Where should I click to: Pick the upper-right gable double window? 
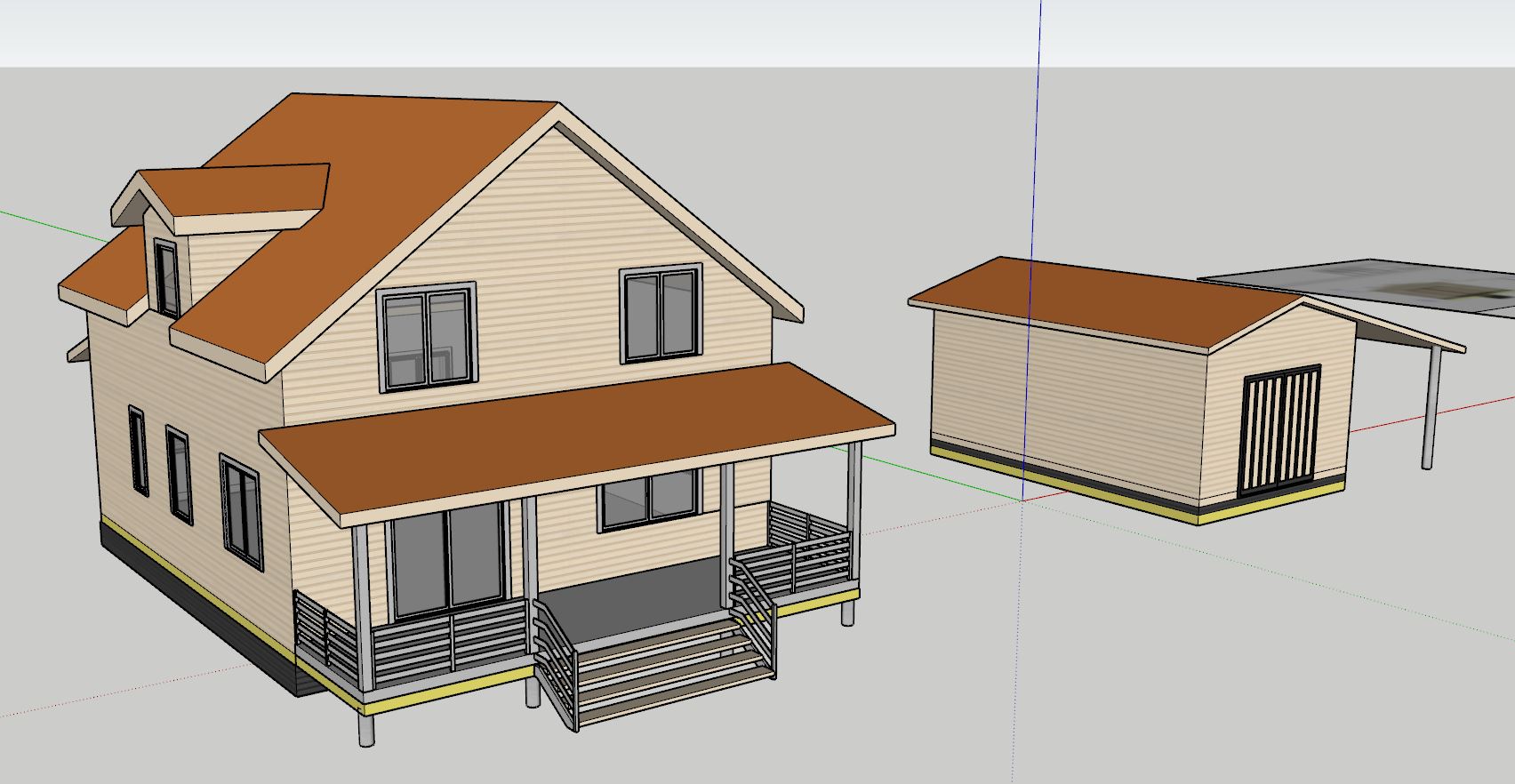click(x=659, y=315)
